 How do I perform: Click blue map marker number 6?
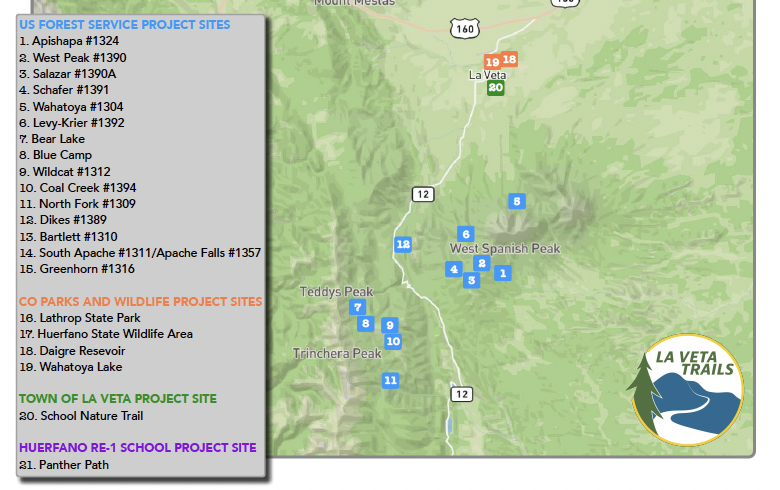(x=465, y=234)
